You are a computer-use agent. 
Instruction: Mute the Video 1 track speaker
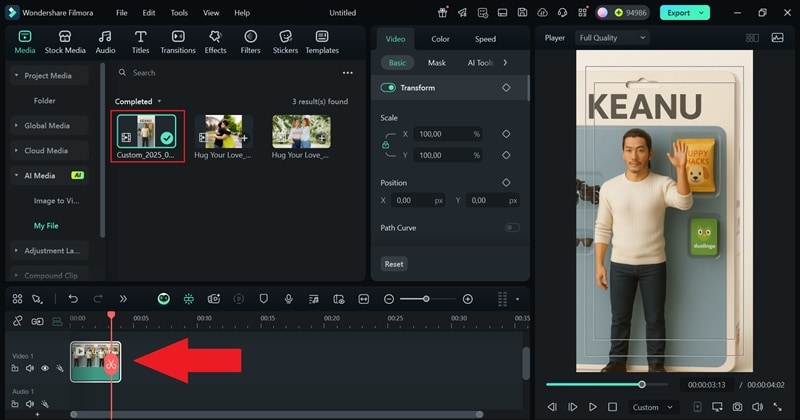pyautogui.click(x=30, y=368)
